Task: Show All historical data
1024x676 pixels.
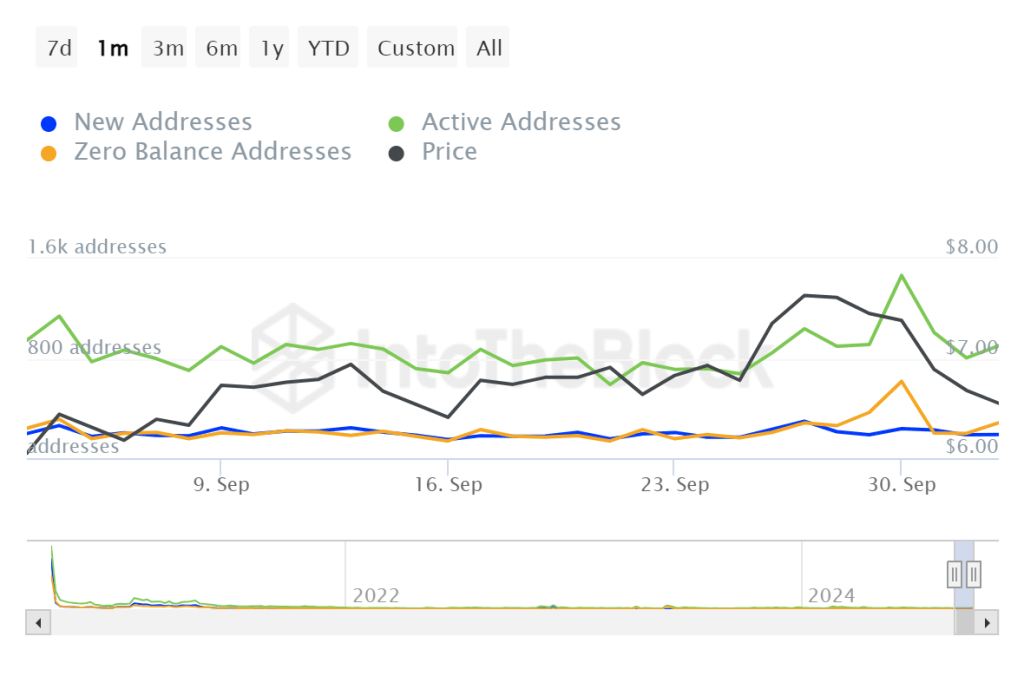Action: point(488,48)
